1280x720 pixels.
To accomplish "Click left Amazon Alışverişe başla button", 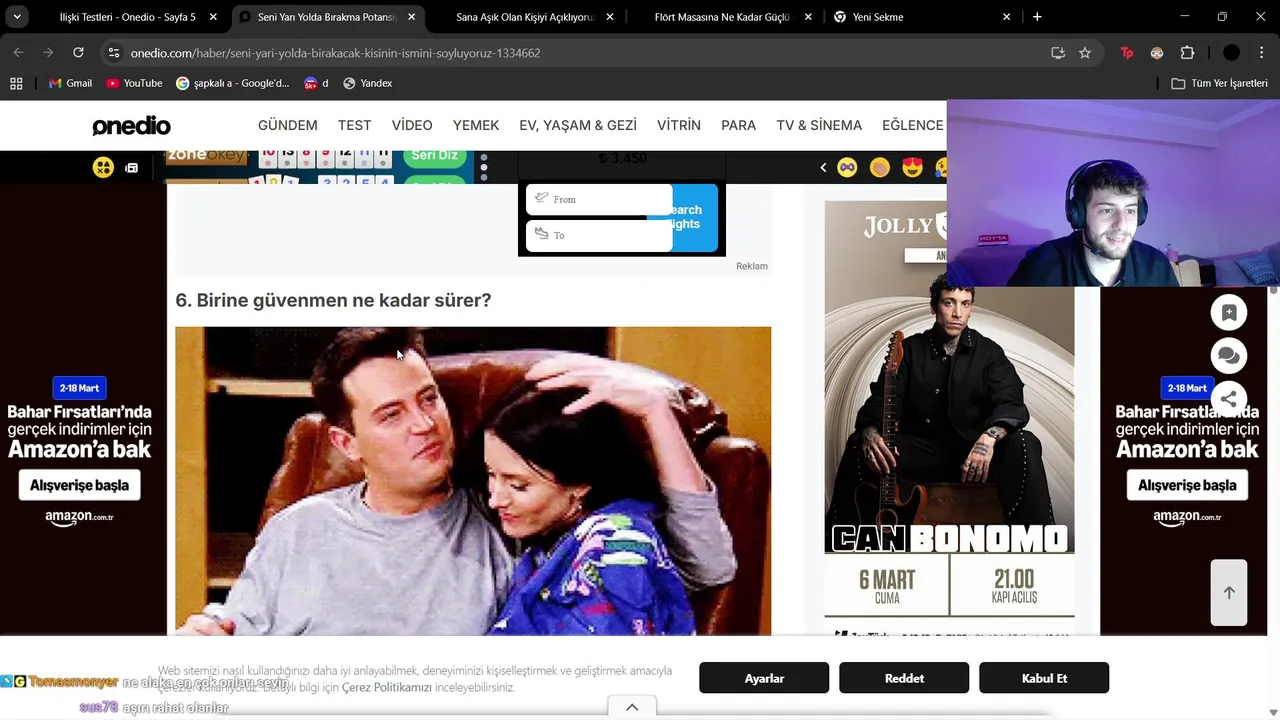I will 79,485.
